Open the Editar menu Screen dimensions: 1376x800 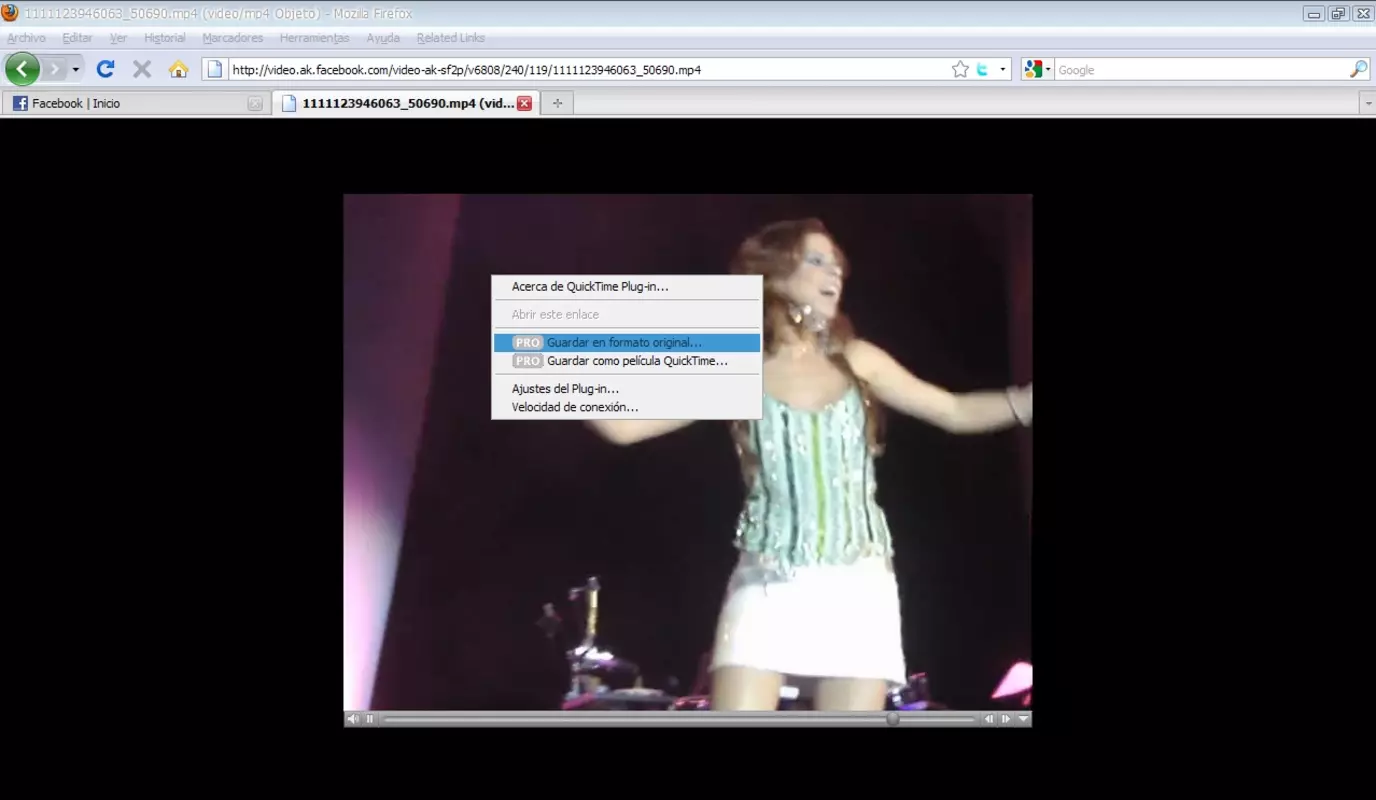pos(77,38)
